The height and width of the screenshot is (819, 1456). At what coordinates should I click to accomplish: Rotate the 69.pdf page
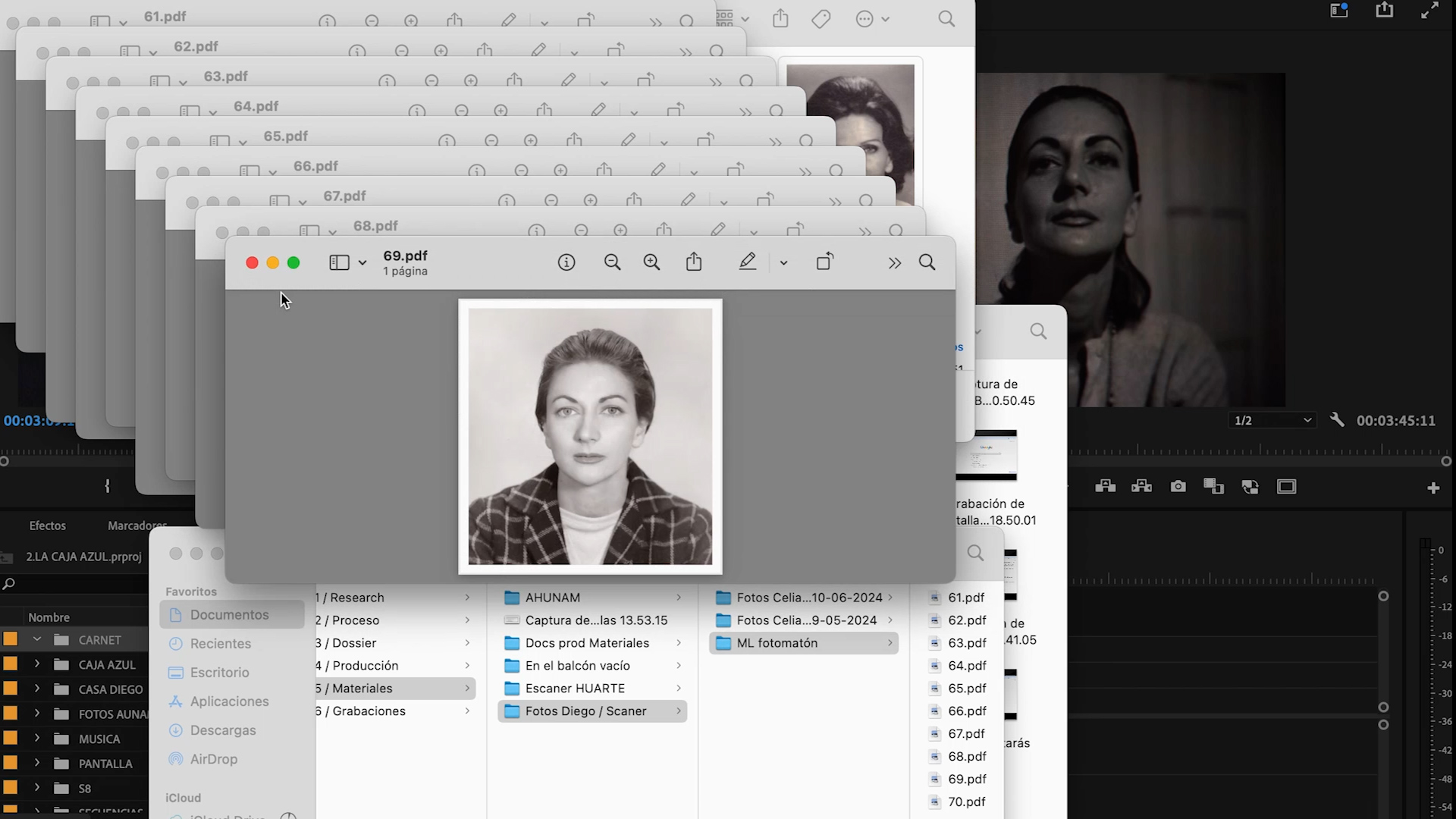point(824,262)
